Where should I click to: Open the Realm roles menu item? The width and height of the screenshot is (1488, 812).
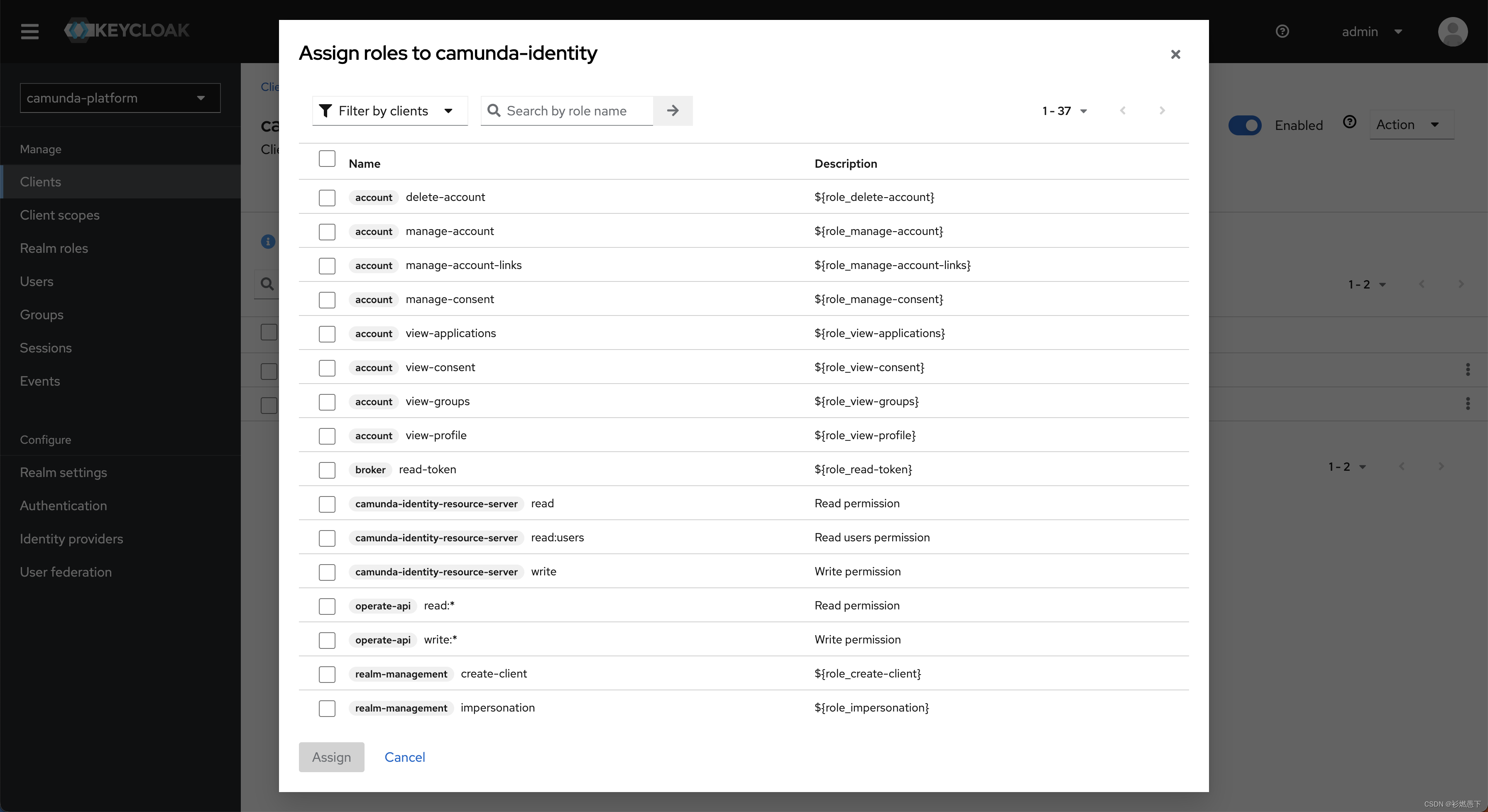coord(53,247)
